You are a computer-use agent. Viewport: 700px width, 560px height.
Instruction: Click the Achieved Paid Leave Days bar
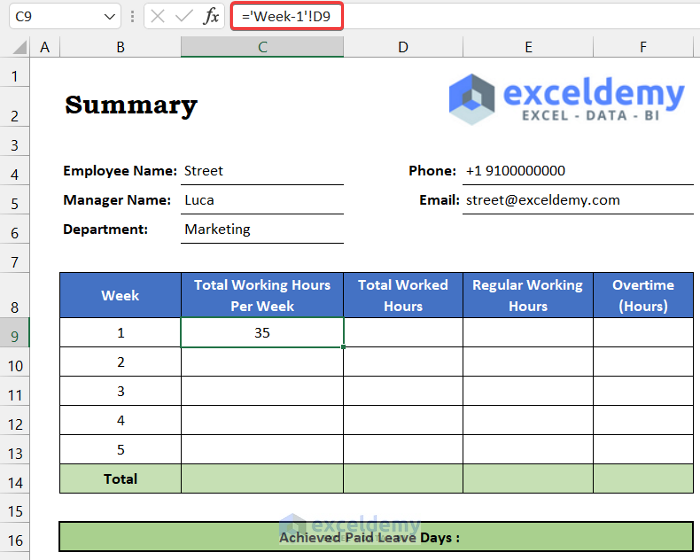tap(376, 537)
